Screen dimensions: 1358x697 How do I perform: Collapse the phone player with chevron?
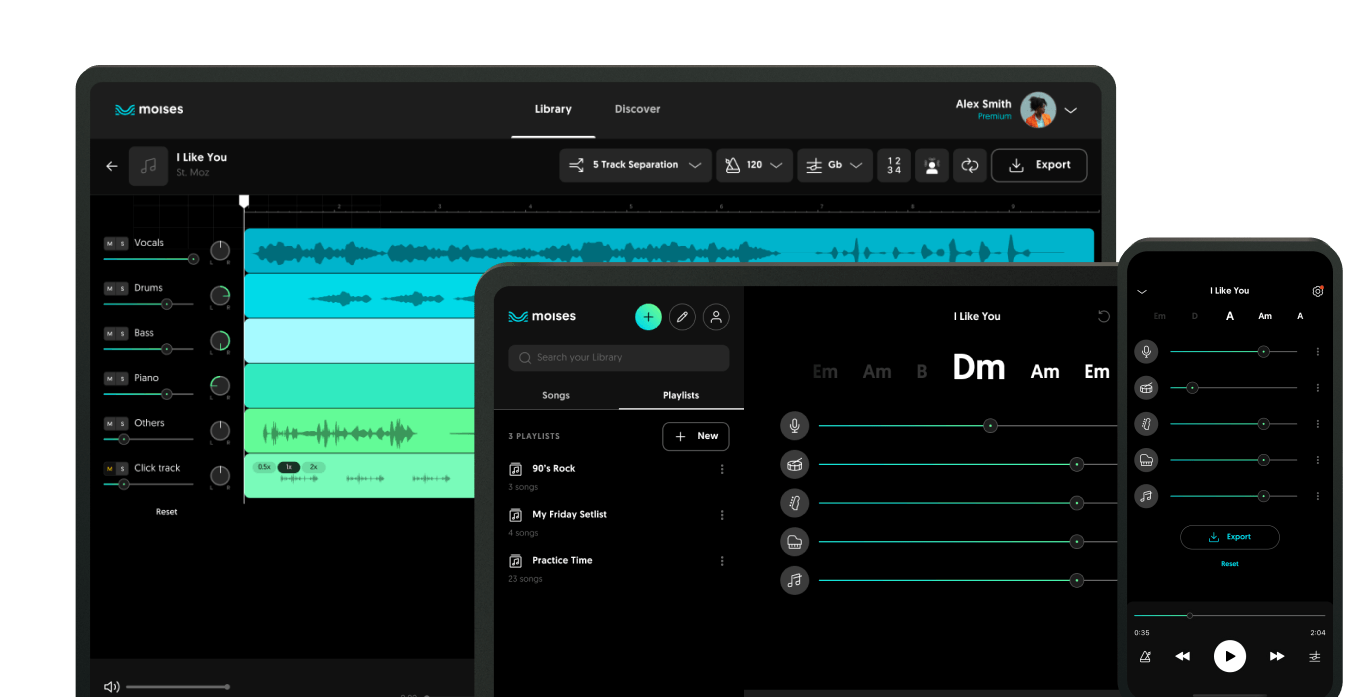tap(1142, 292)
